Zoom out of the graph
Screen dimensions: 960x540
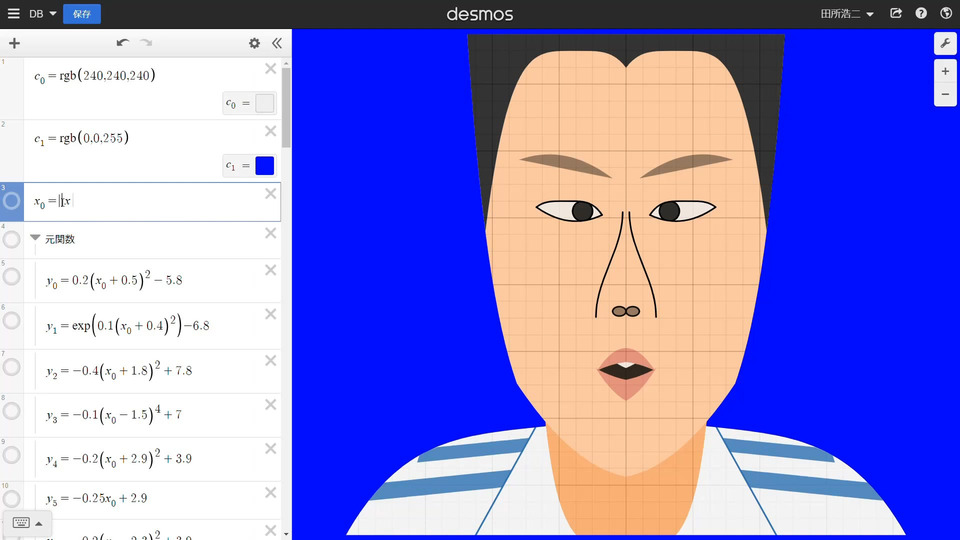click(x=945, y=94)
